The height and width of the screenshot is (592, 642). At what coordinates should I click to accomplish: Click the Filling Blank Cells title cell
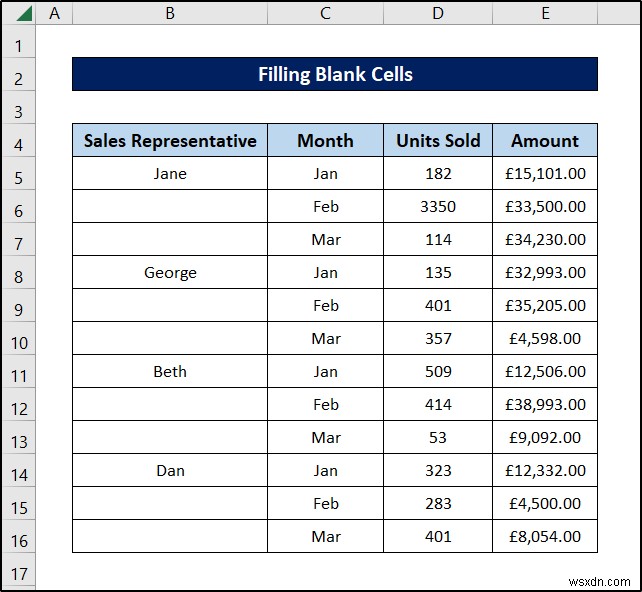[335, 75]
